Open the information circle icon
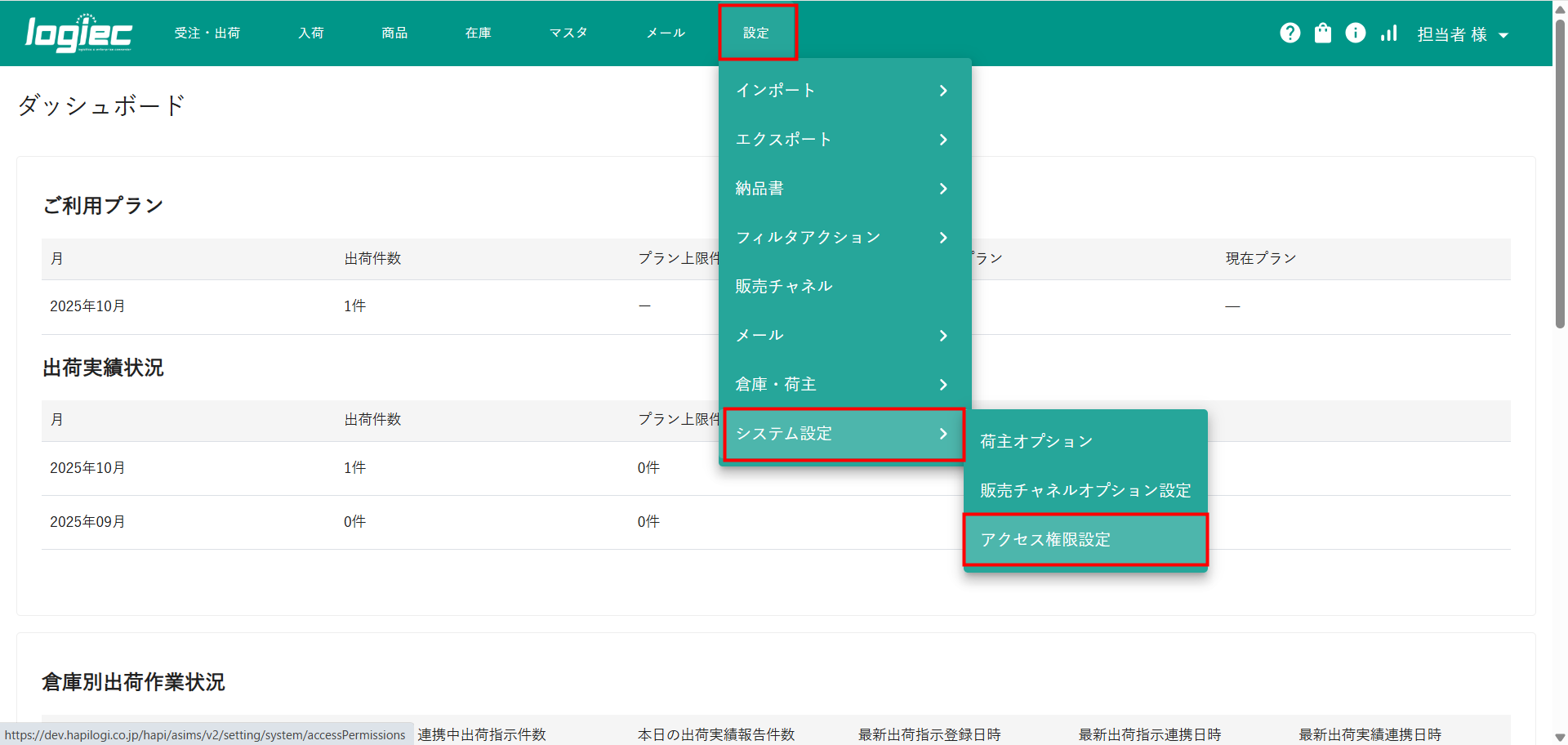This screenshot has width=1568, height=745. click(x=1355, y=33)
